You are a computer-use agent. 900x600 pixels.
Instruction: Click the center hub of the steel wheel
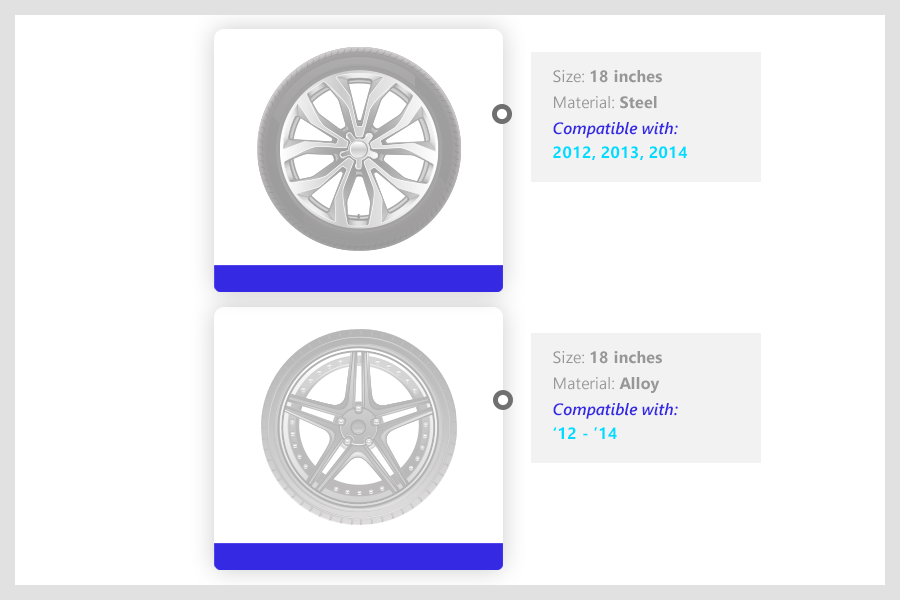point(358,148)
